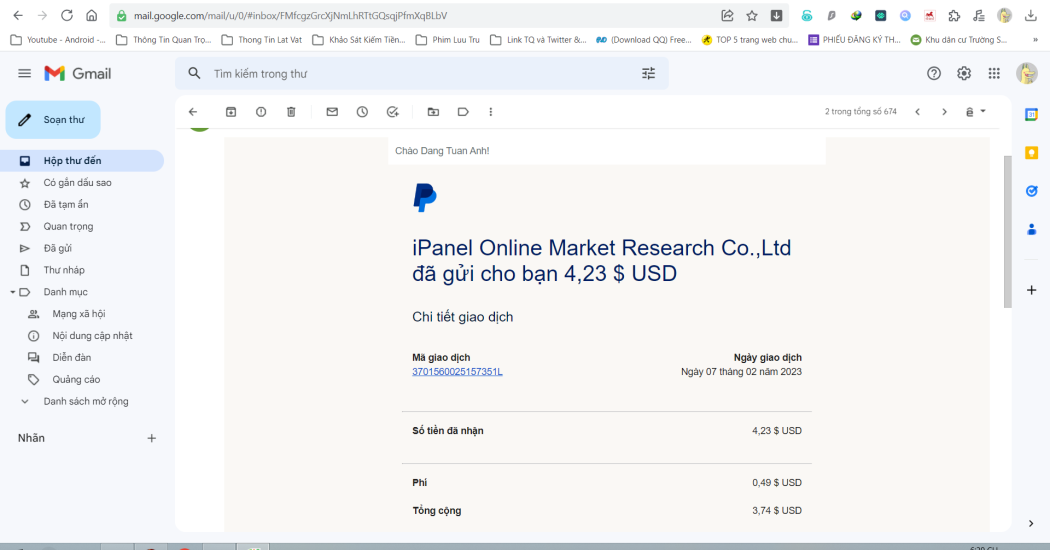Open Khảo Sát Kiếm Tiền bookmark folder
Viewport: 1050px width, 550px height.
click(x=359, y=40)
